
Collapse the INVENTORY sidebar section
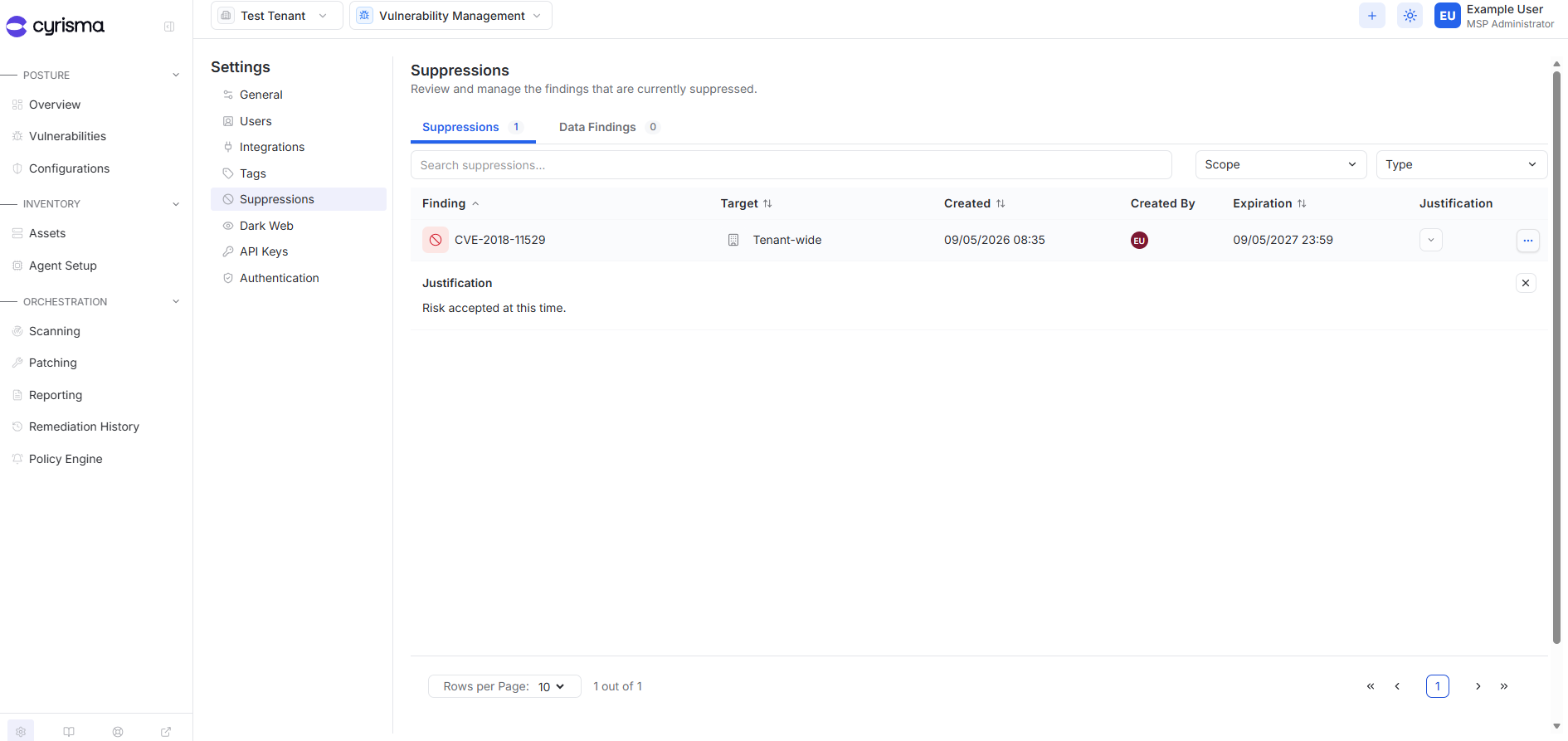[176, 204]
